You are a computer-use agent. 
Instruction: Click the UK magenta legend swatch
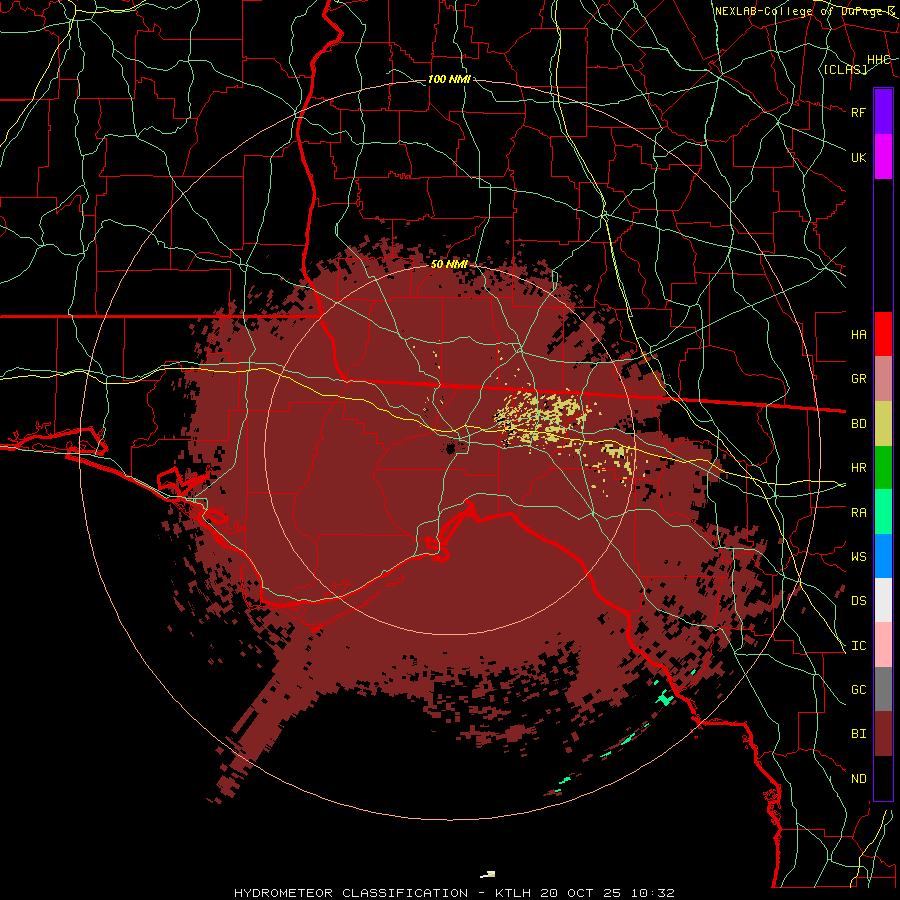tap(883, 156)
